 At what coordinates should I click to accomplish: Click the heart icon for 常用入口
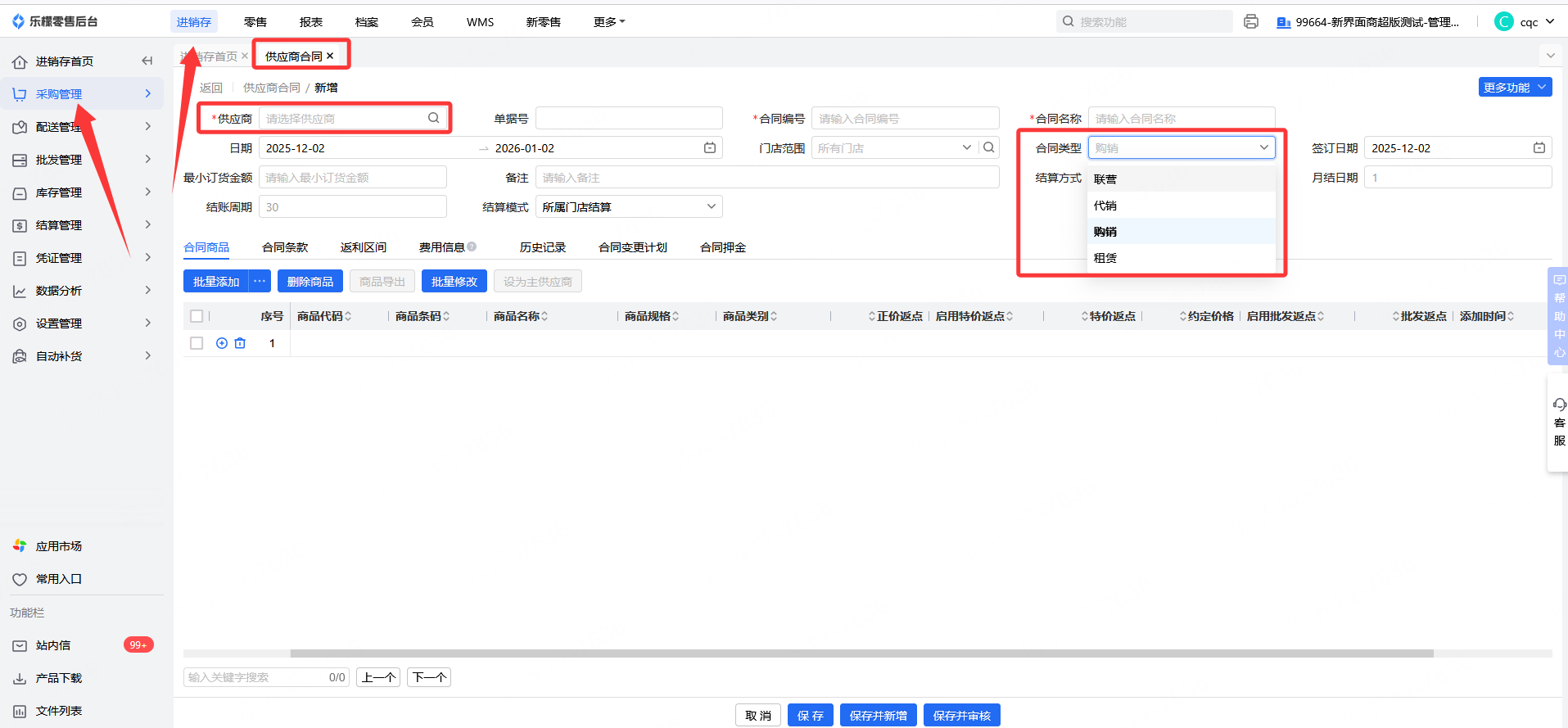pos(20,579)
